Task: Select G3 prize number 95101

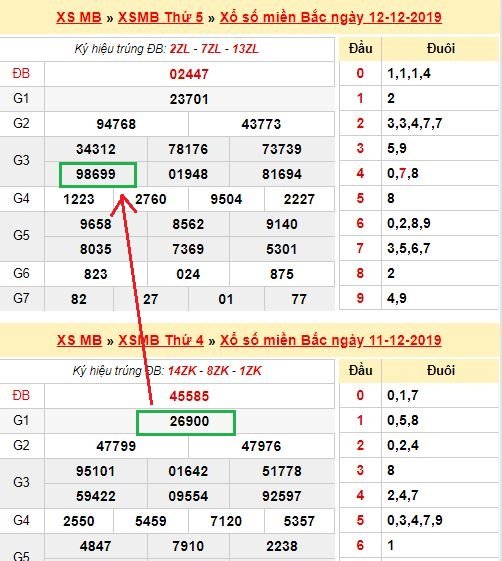Action: [96, 471]
